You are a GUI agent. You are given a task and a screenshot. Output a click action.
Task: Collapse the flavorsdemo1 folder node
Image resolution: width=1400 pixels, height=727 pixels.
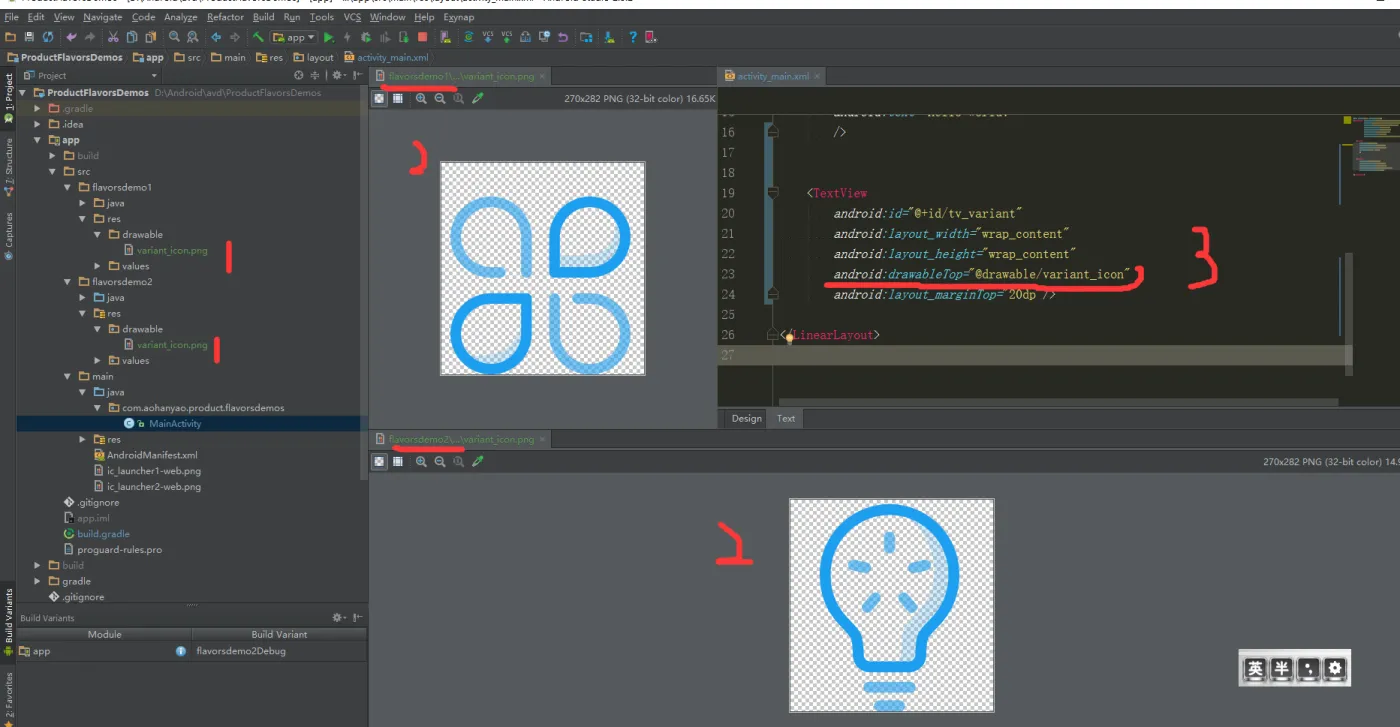[x=68, y=187]
